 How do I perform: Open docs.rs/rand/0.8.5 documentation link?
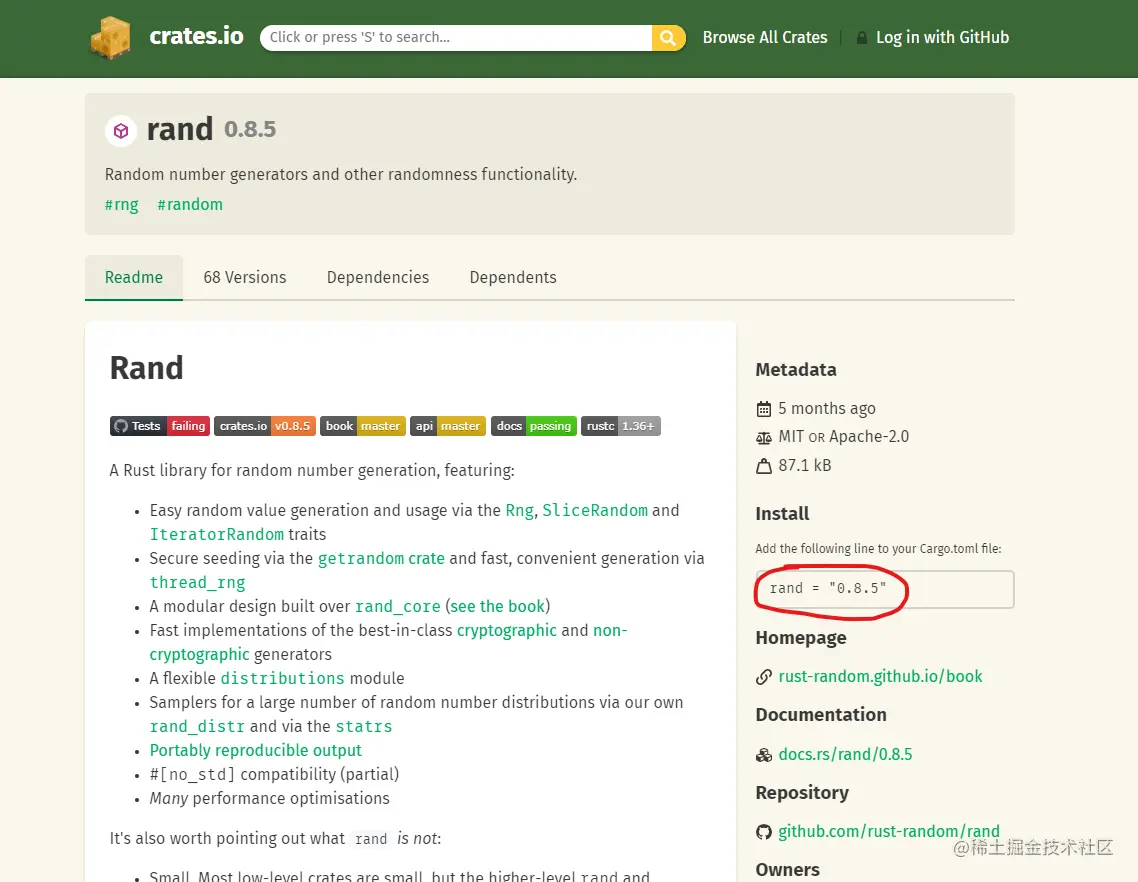point(846,754)
